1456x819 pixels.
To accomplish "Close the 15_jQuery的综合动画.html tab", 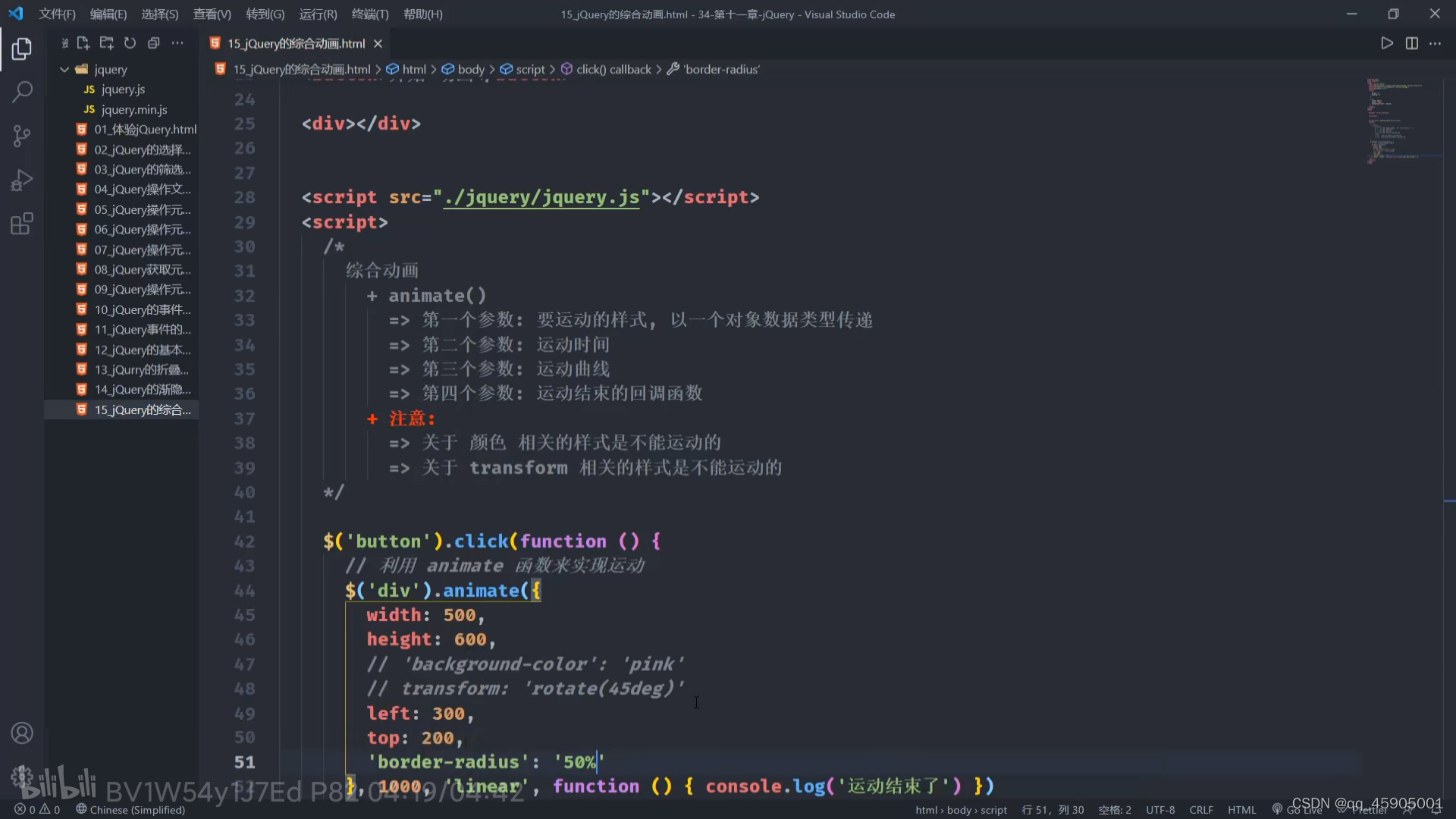I will click(378, 43).
